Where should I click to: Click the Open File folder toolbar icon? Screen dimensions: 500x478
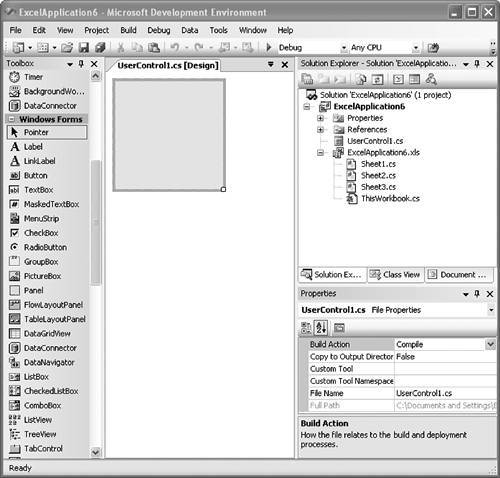(x=67, y=48)
